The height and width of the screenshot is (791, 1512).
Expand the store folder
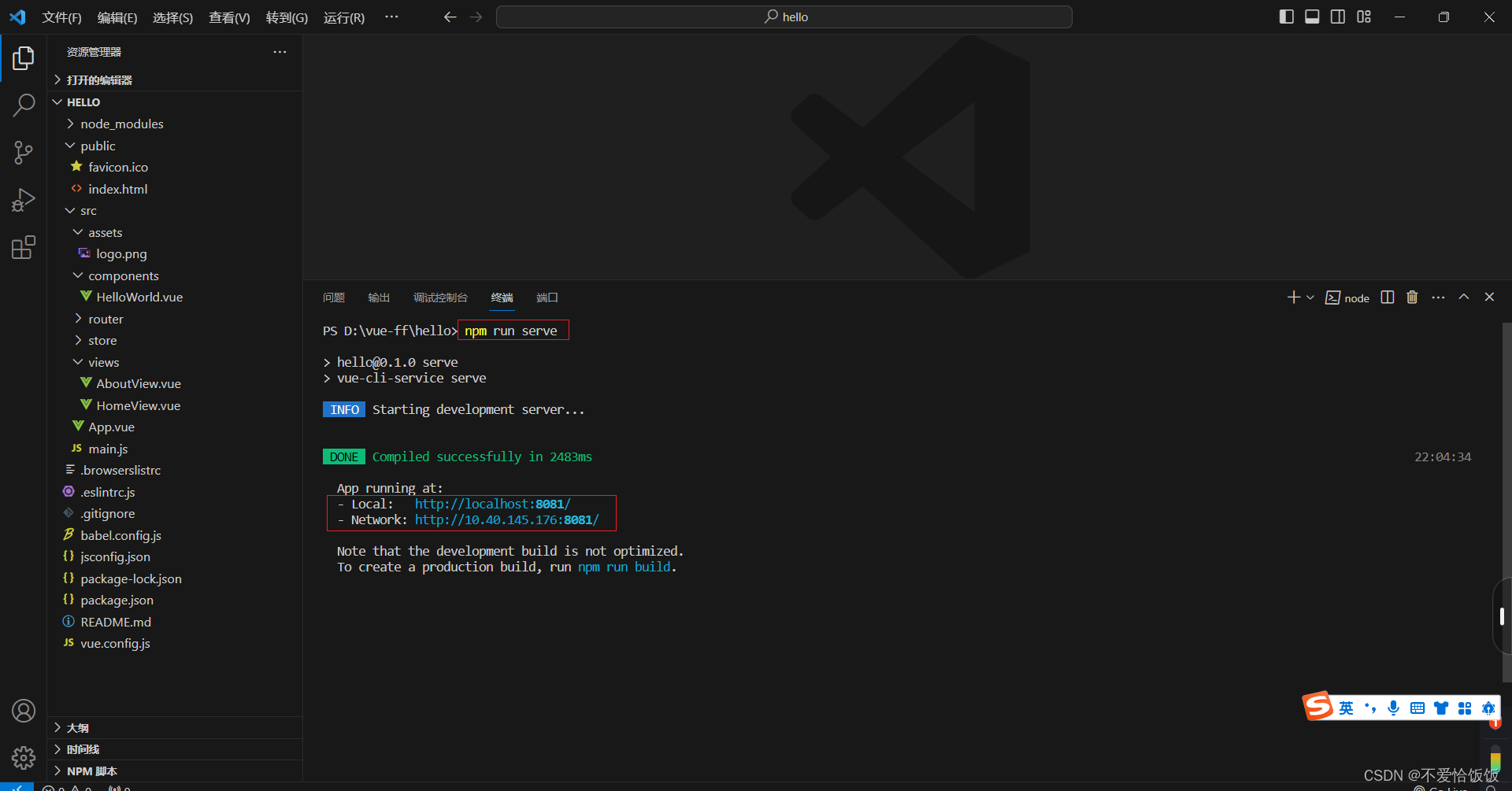tap(175, 340)
